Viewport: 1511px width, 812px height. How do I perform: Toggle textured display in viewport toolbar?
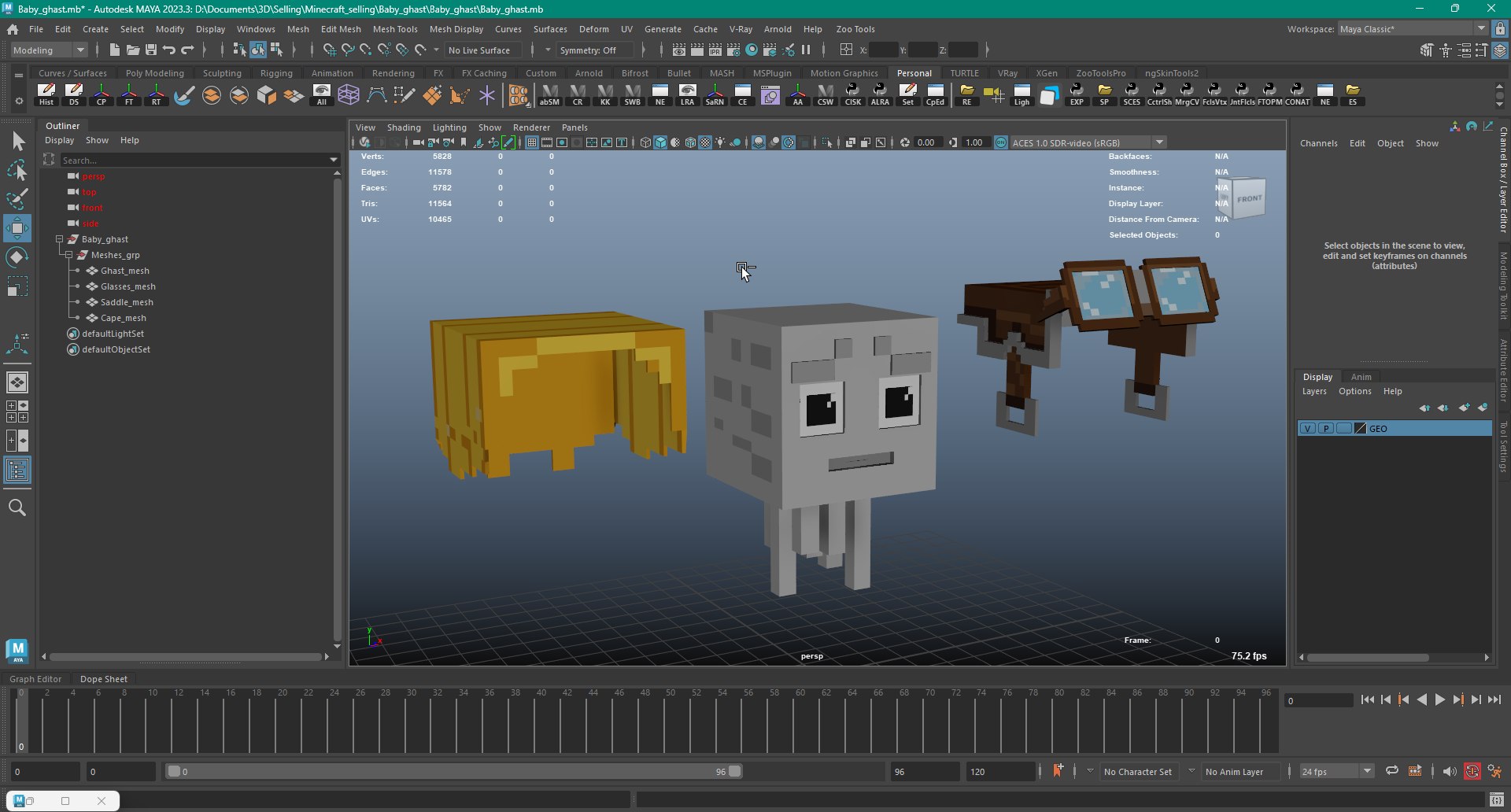pyautogui.click(x=705, y=142)
